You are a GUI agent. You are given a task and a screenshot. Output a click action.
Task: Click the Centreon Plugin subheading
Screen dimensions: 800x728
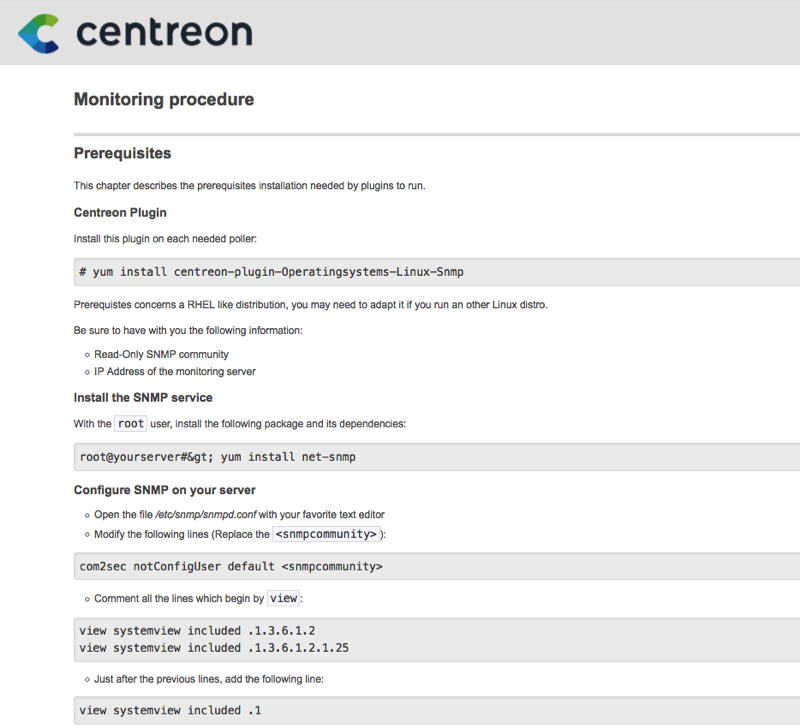120,213
